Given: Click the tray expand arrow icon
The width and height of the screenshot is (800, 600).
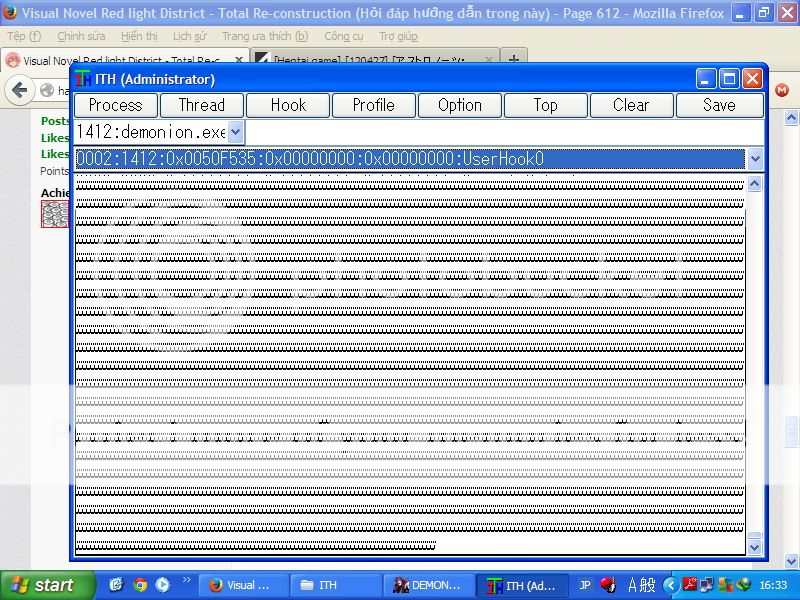Looking at the screenshot, I should click(x=672, y=585).
